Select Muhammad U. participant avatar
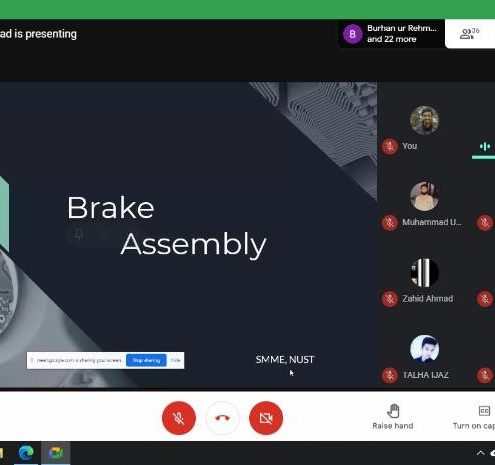 coord(424,196)
